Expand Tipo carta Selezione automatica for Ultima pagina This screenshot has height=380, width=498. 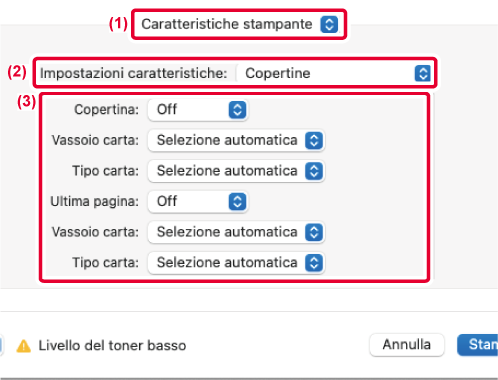click(236, 263)
